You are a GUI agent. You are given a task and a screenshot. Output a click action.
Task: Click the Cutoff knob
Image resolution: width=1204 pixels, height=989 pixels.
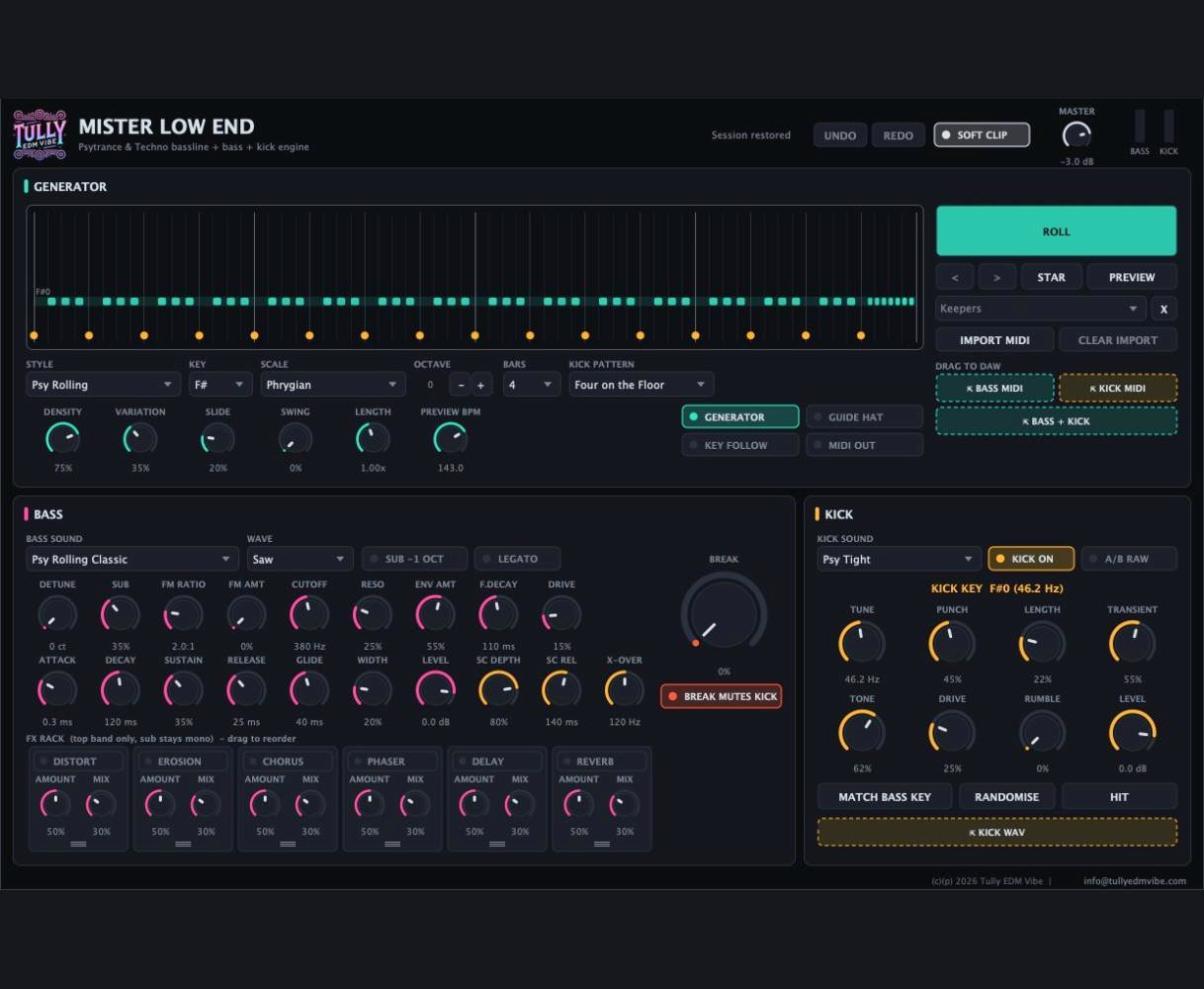(309, 614)
